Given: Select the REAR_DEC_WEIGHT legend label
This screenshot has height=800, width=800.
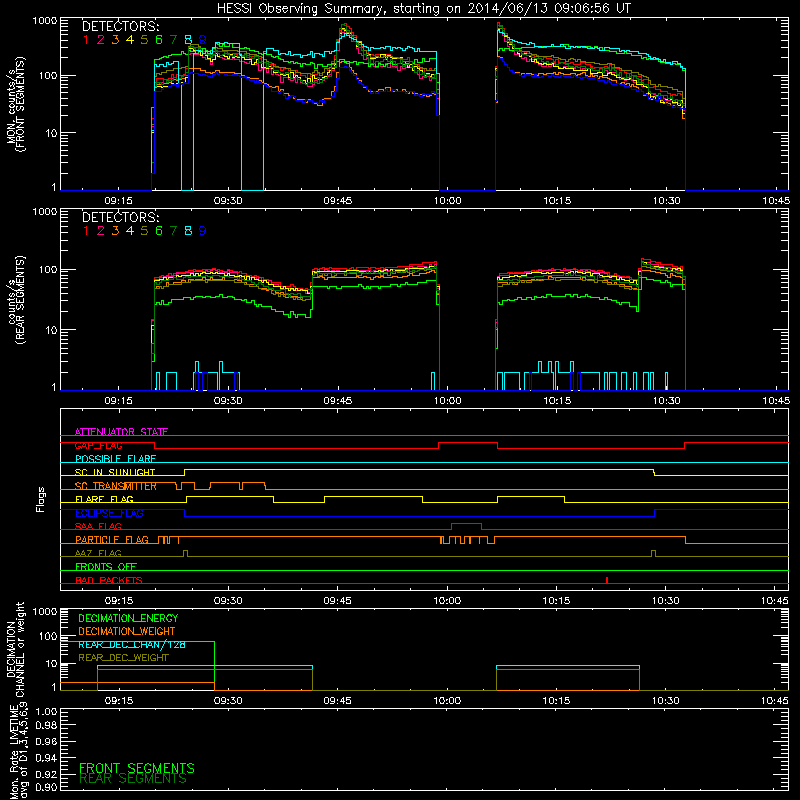Looking at the screenshot, I should (123, 658).
